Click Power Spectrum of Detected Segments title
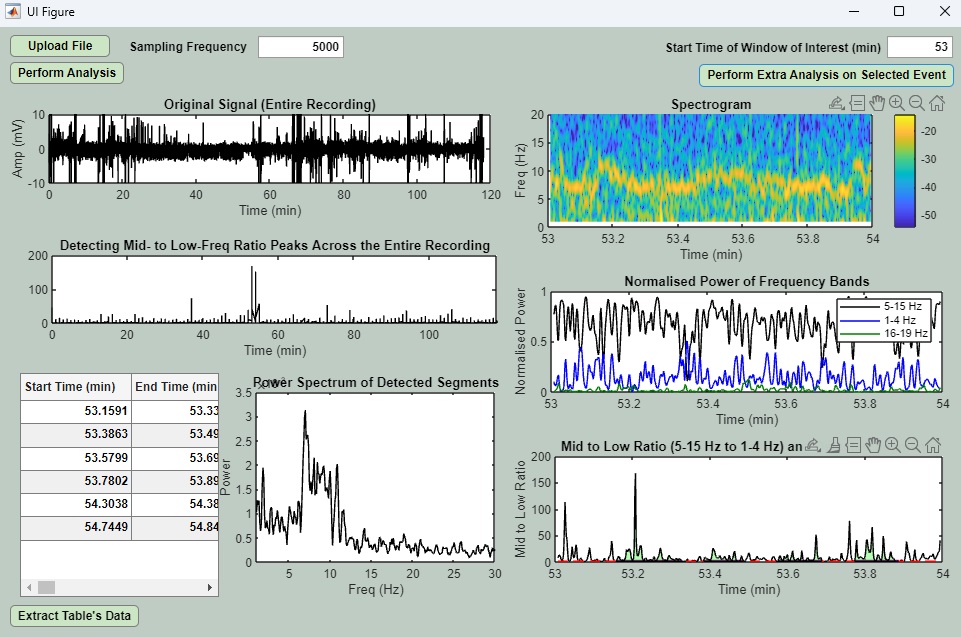The height and width of the screenshot is (637, 961). [x=376, y=383]
